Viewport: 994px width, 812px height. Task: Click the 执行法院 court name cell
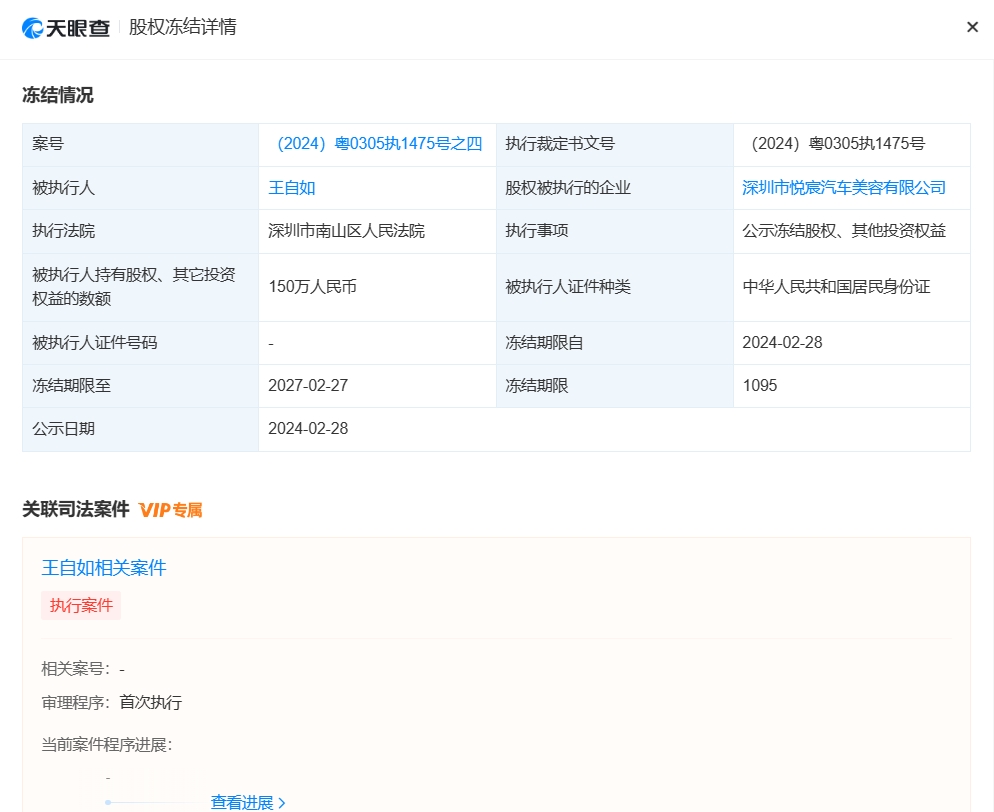pos(345,231)
